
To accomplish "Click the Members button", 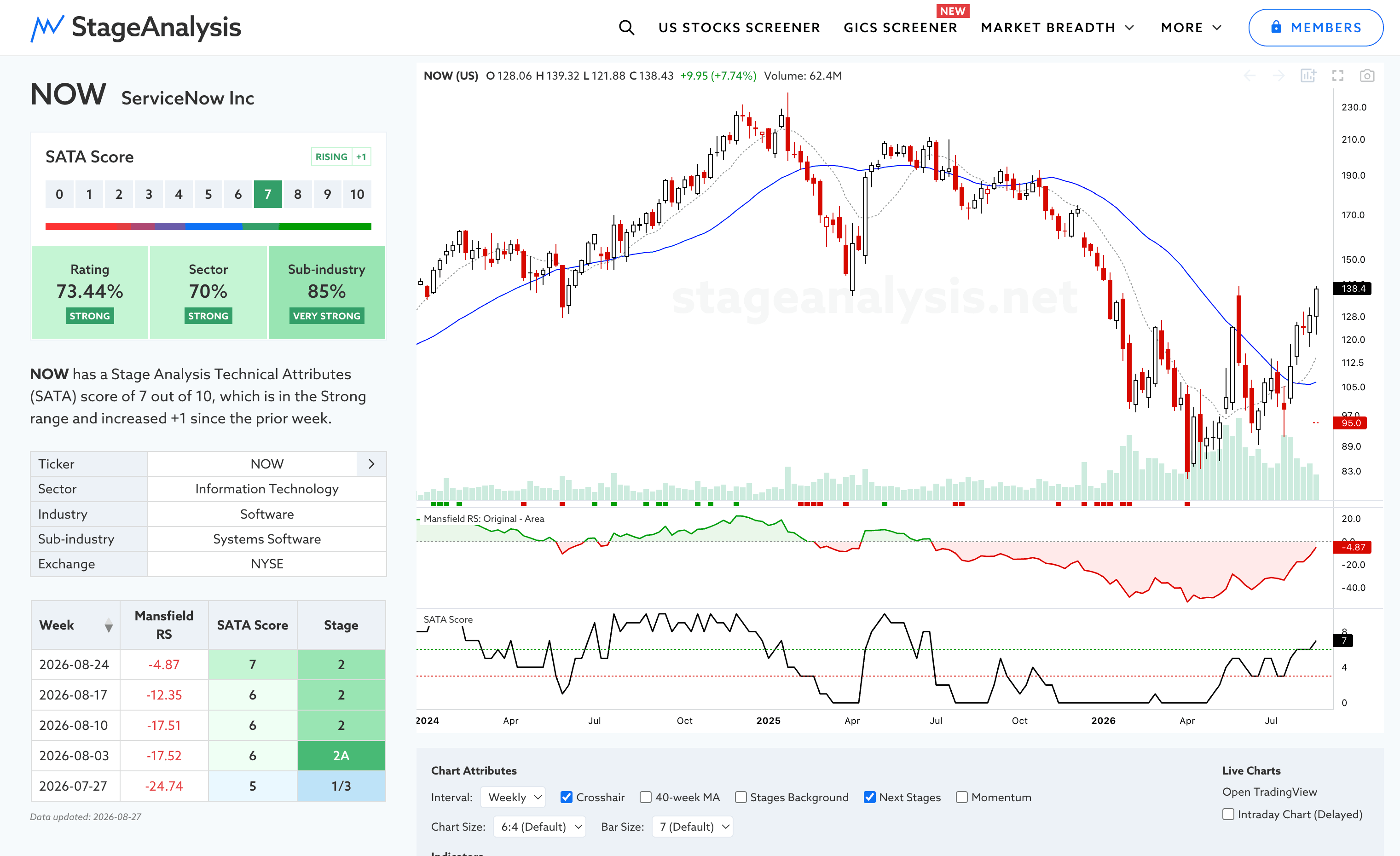I will point(1315,27).
